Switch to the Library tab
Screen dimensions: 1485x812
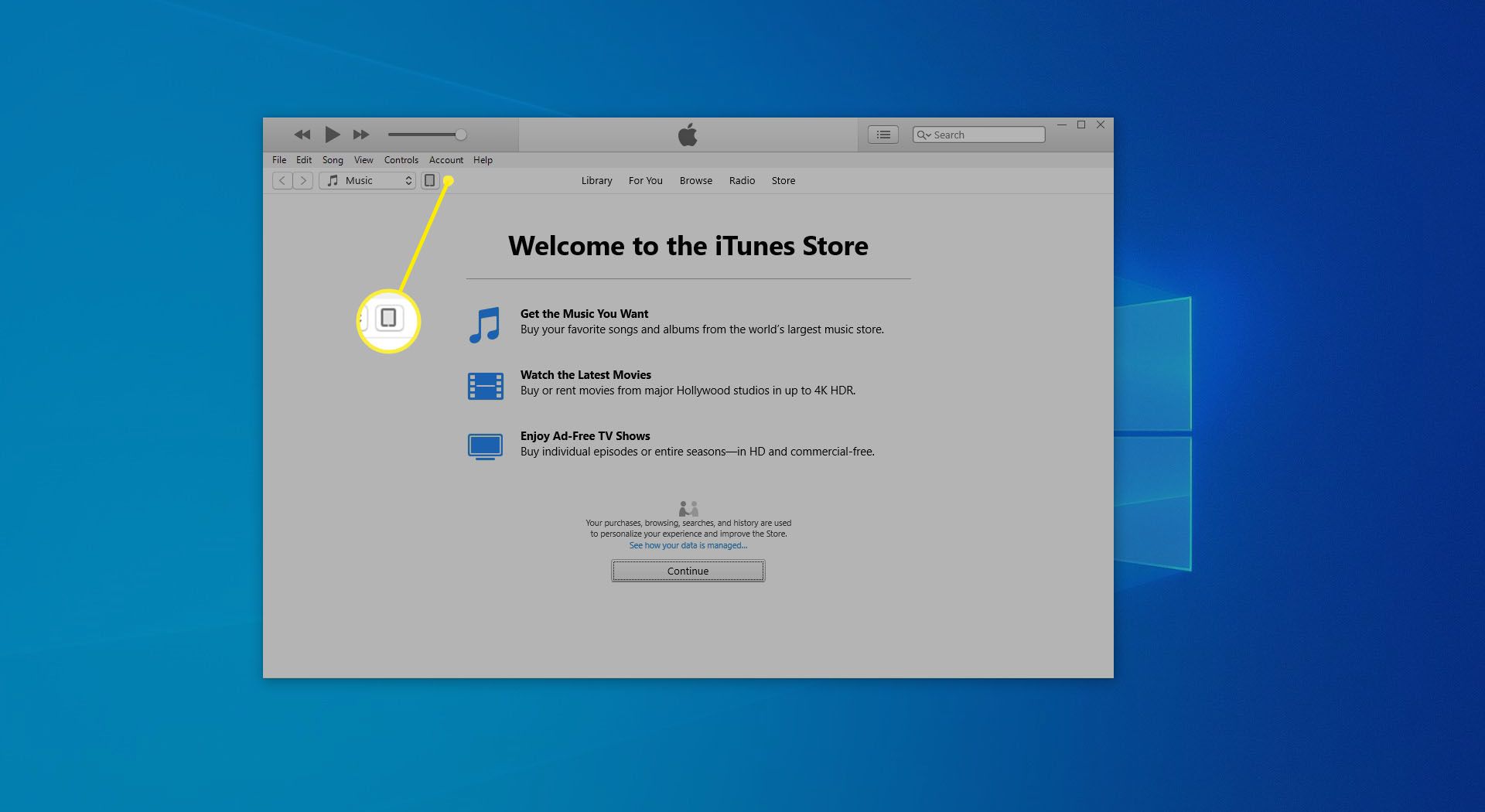pos(596,180)
